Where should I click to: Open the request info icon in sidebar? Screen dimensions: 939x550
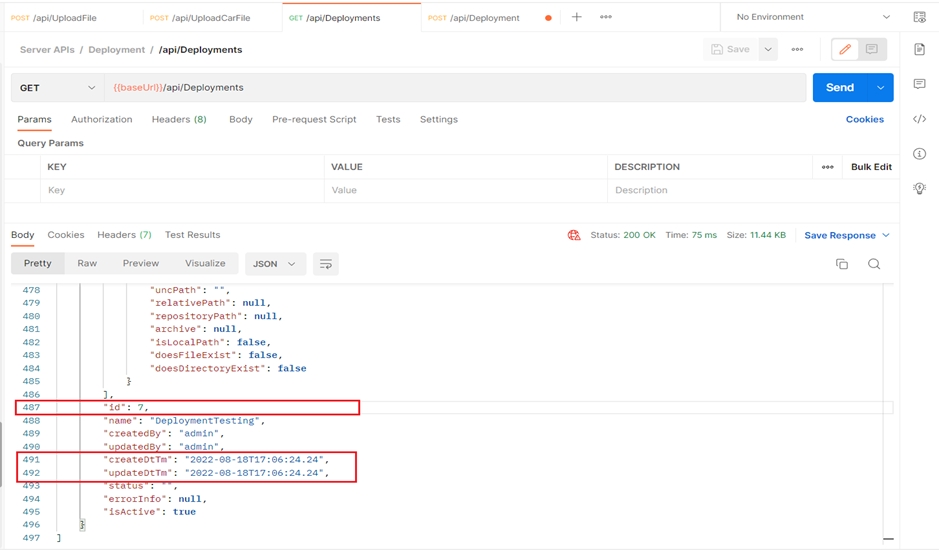[x=919, y=154]
